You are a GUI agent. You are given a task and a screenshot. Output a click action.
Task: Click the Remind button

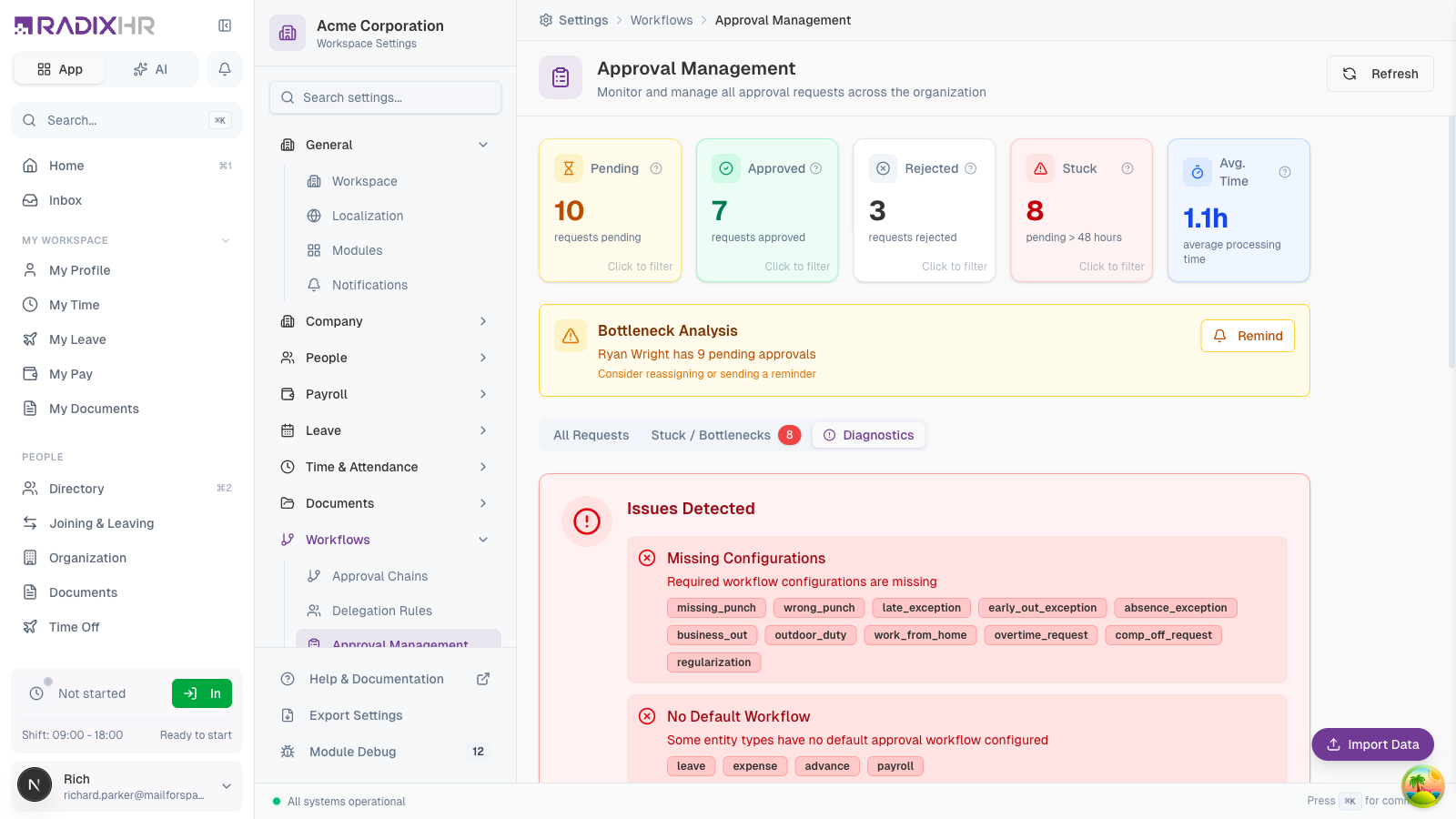click(x=1248, y=336)
